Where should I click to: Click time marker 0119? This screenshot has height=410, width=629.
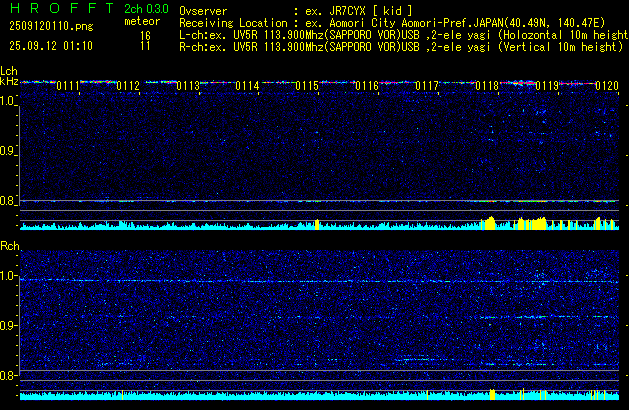coord(547,86)
